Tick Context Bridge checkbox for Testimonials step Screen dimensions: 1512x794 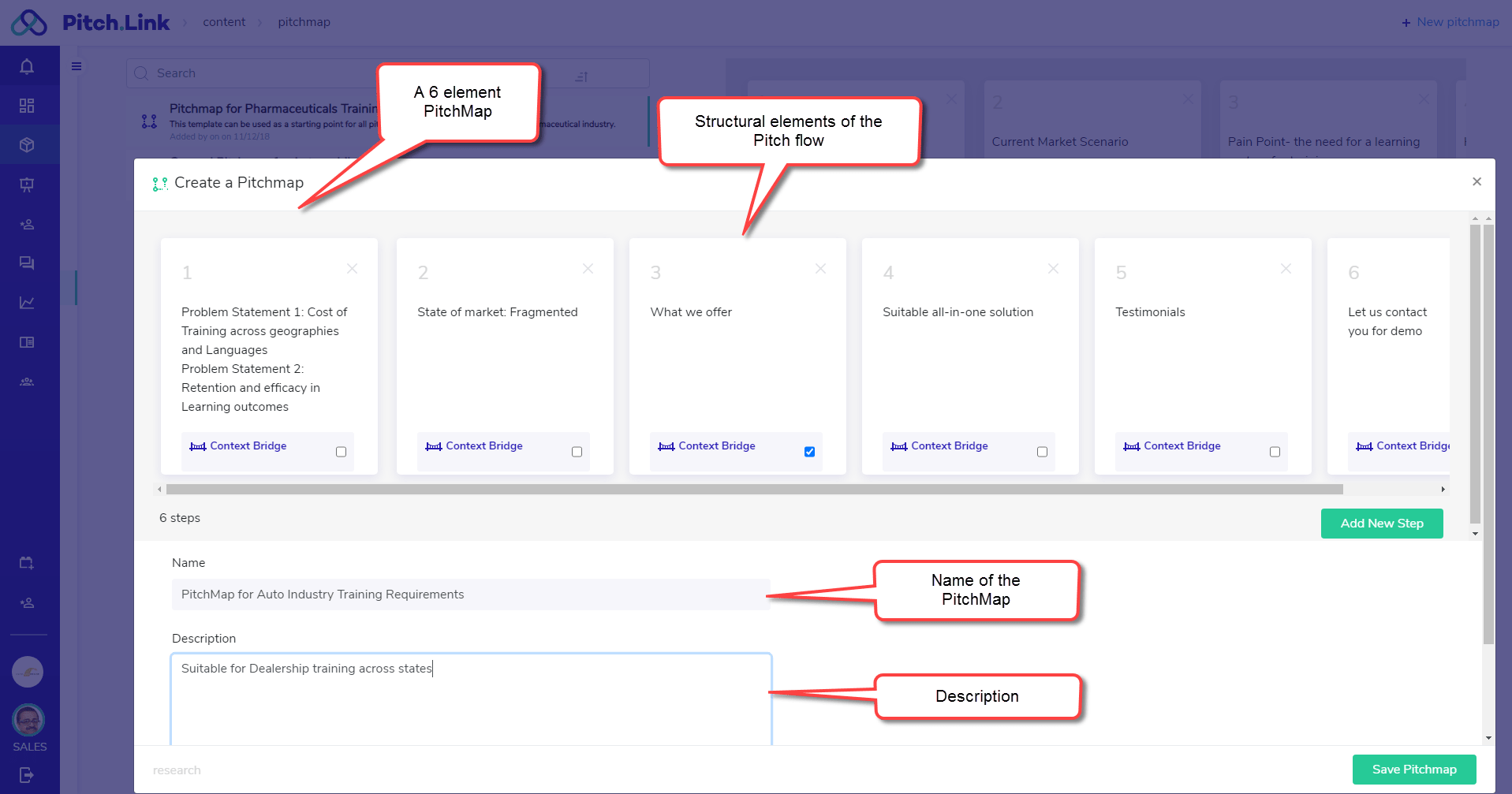pos(1275,452)
